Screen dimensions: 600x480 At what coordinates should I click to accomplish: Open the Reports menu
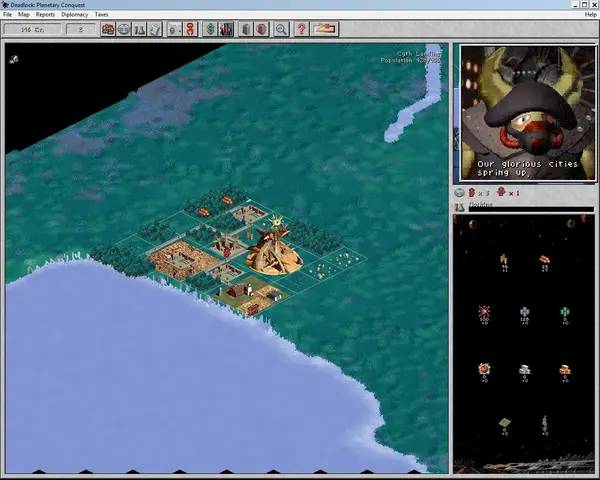(x=45, y=15)
